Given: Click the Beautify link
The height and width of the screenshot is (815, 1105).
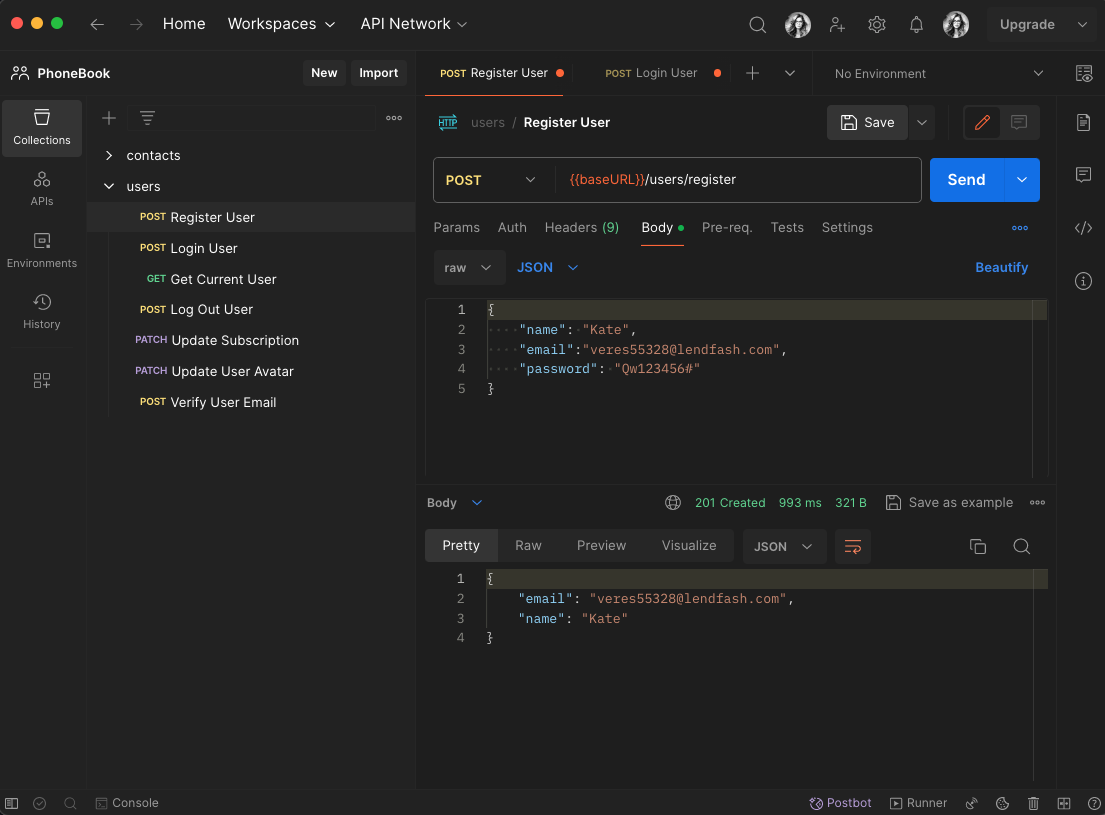Looking at the screenshot, I should [x=1001, y=268].
